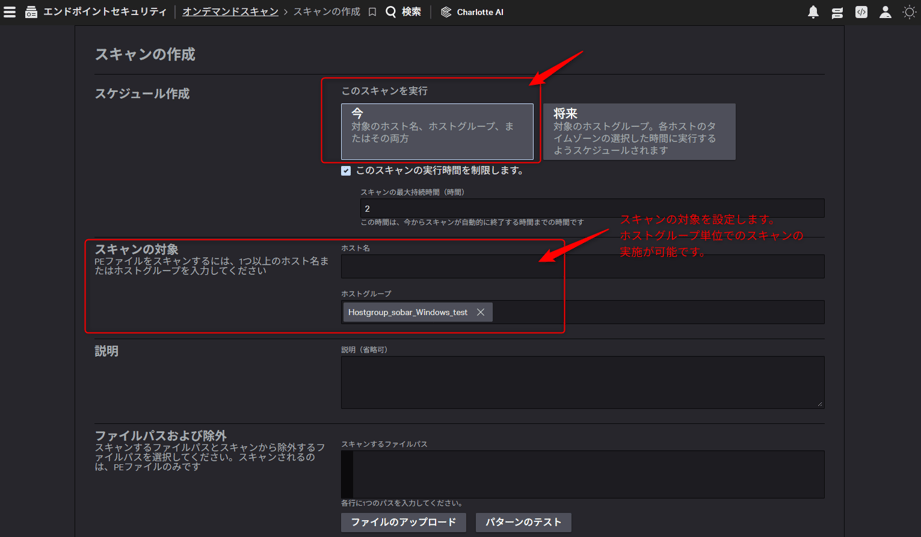921x537 pixels.
Task: Bookmark this page with the bookmark icon
Action: (x=372, y=12)
